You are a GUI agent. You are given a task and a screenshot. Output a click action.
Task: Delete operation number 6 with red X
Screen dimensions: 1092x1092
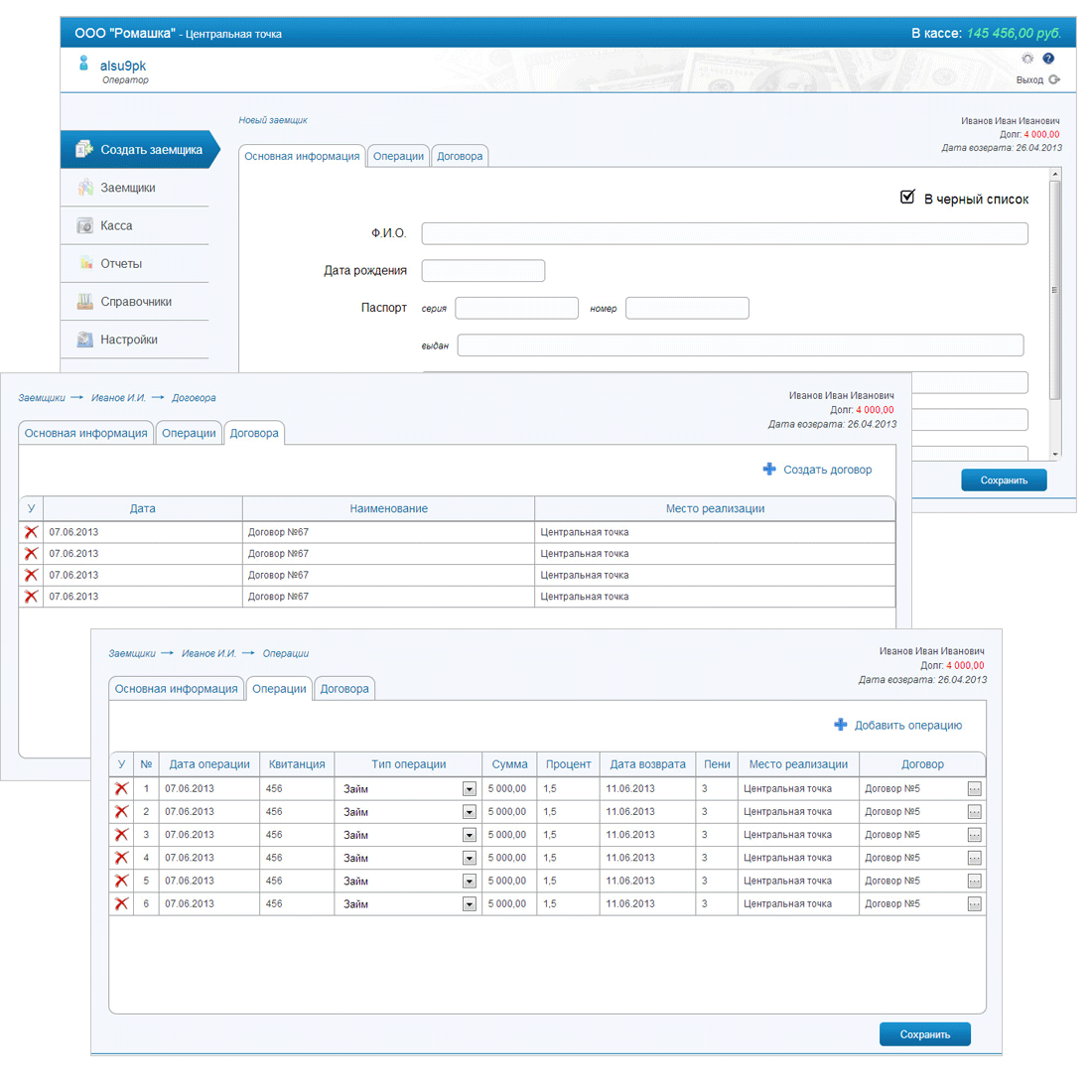[121, 904]
